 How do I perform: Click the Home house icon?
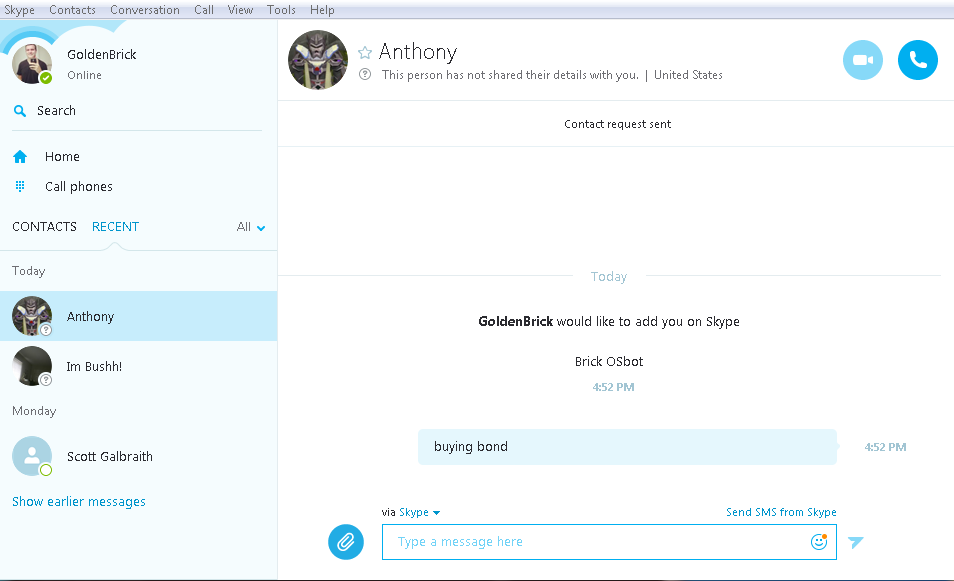20,157
